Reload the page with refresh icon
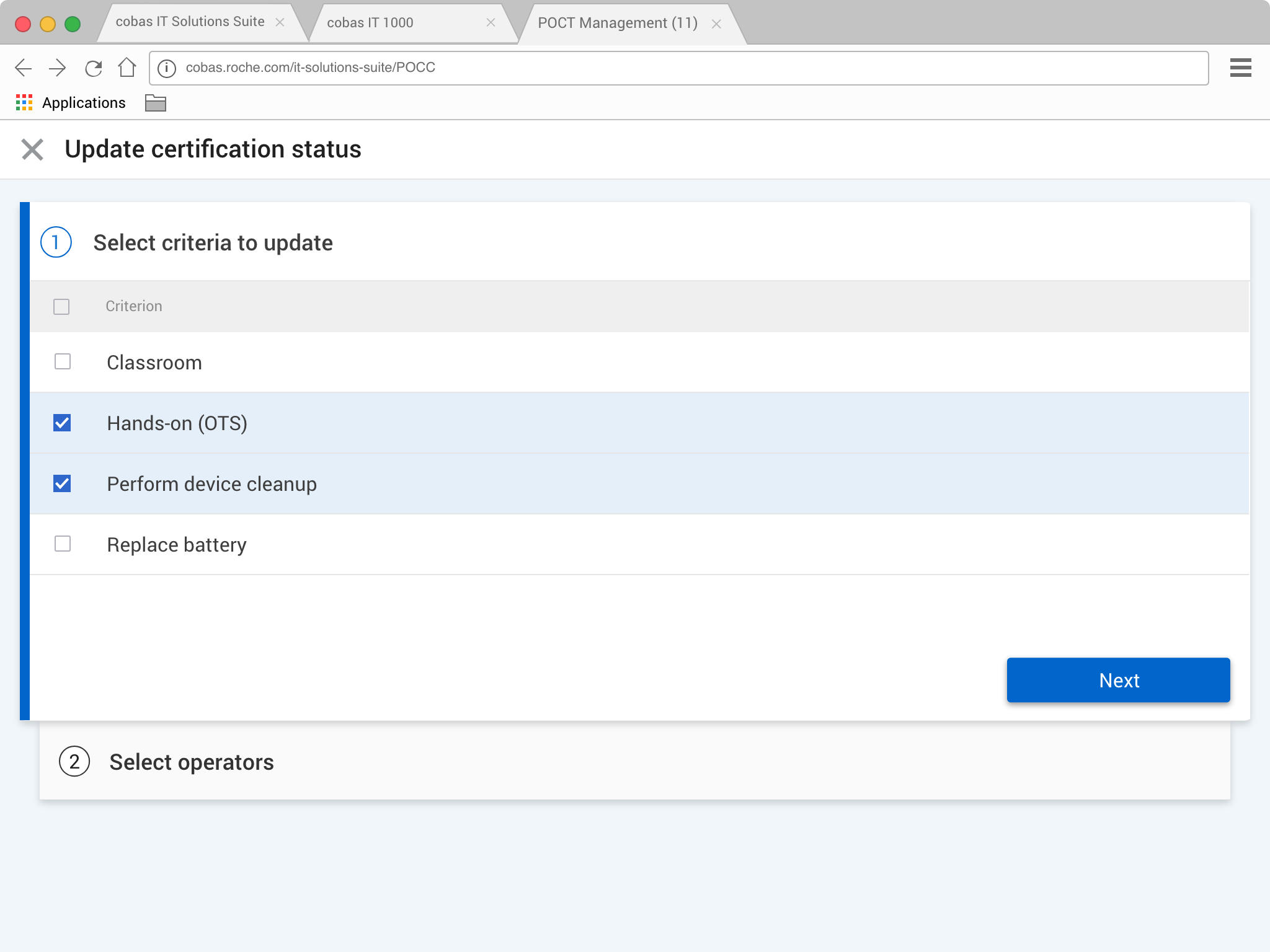The image size is (1270, 952). point(93,68)
